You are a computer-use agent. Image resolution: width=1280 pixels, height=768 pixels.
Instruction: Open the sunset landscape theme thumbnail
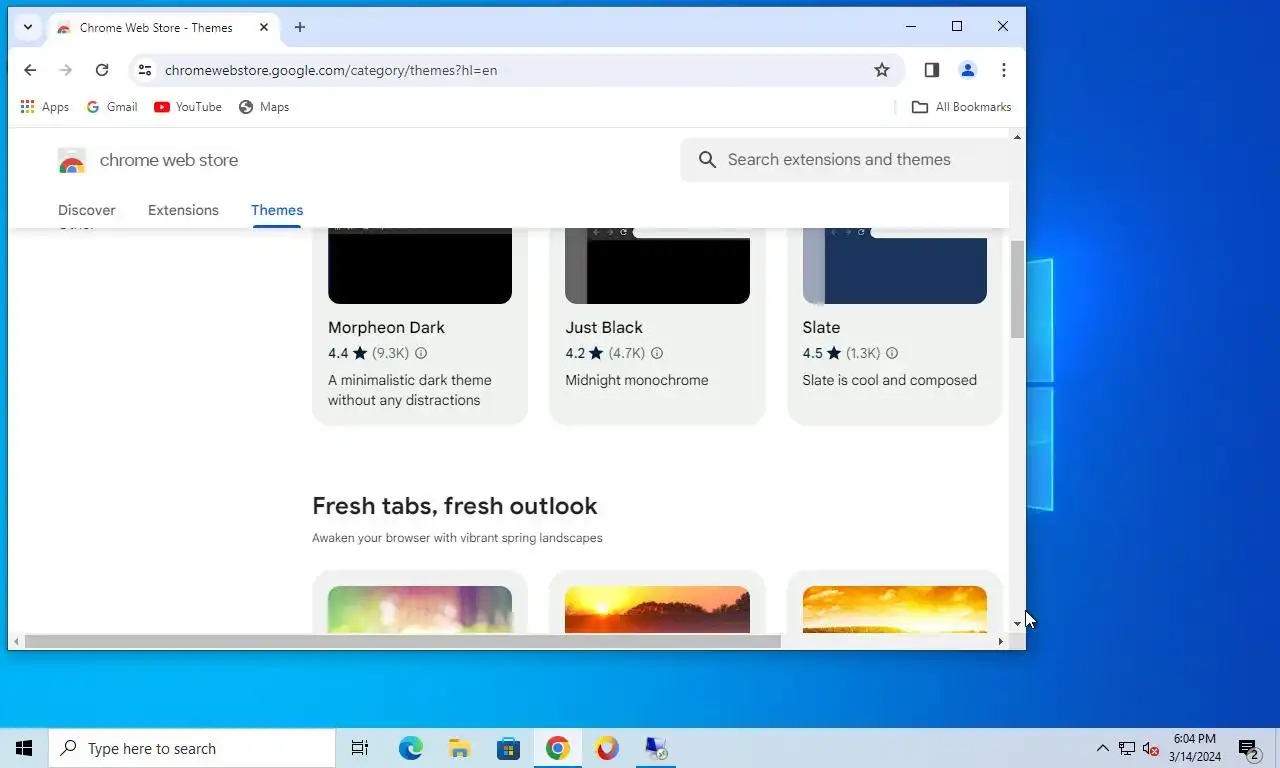657,609
